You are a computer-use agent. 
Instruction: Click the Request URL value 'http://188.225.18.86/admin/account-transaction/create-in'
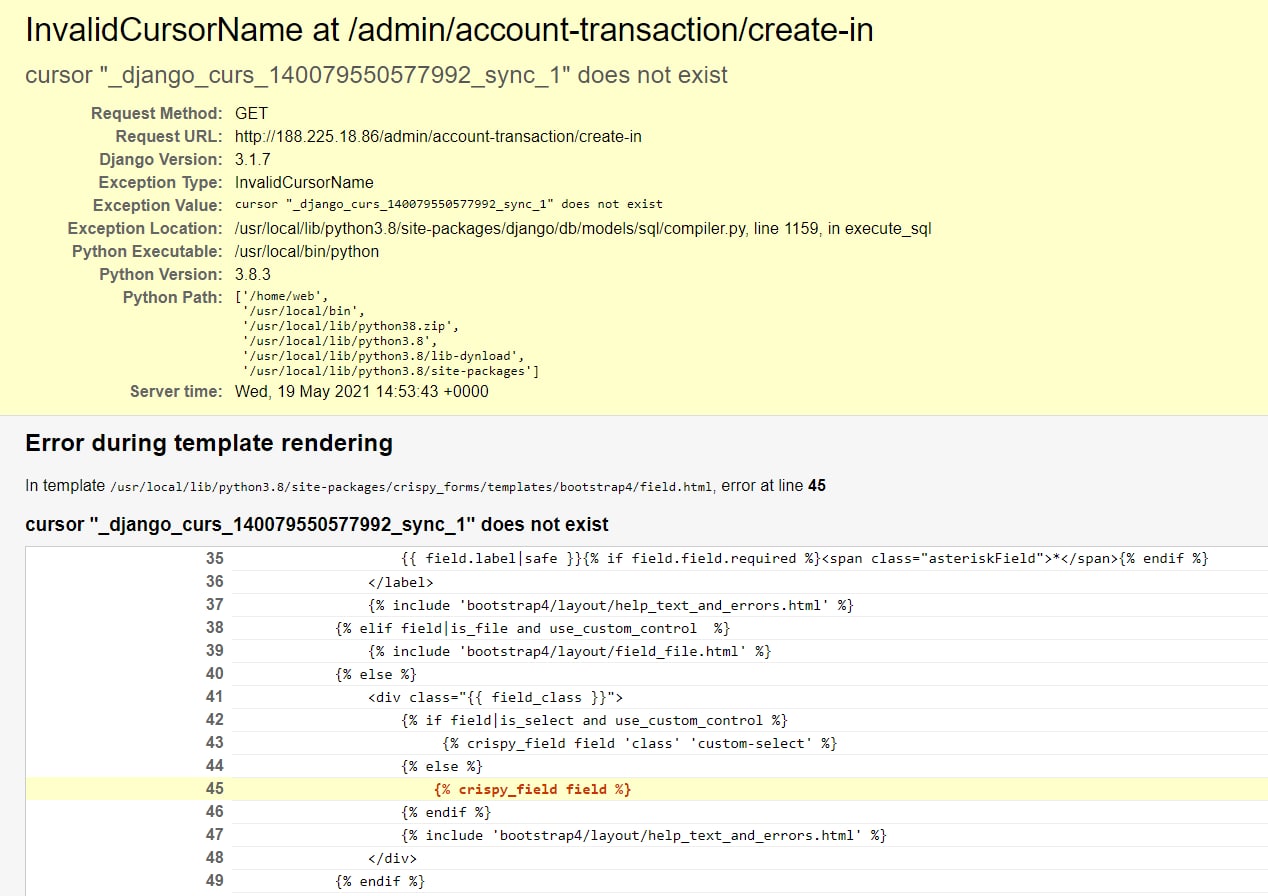[x=438, y=137]
